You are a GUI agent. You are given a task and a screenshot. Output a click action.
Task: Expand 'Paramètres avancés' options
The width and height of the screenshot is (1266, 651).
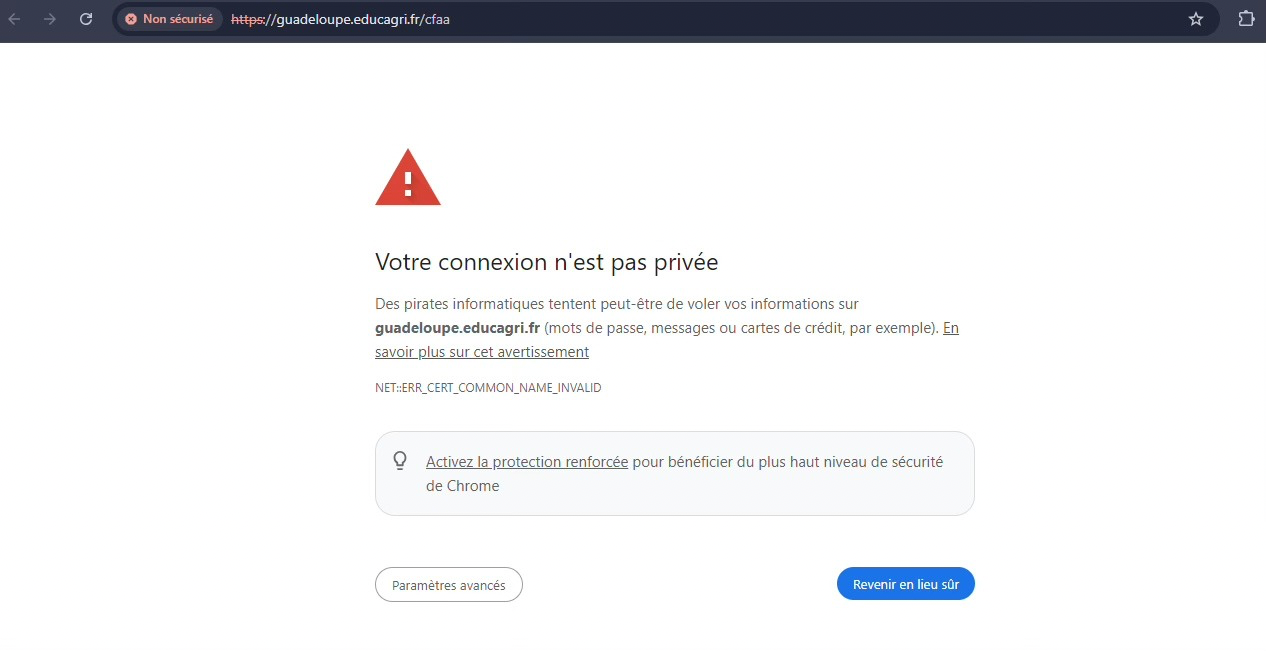(449, 585)
